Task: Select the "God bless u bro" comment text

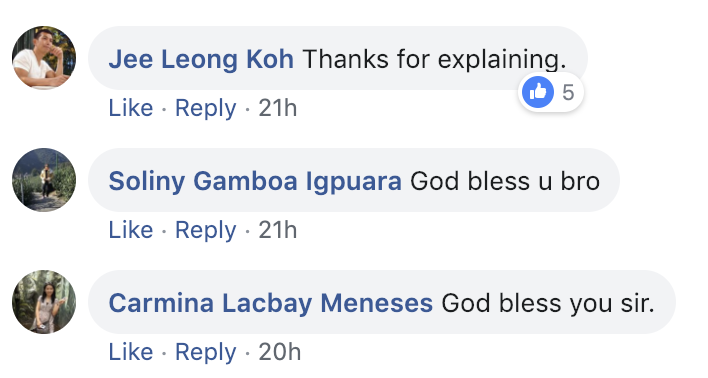Action: (505, 181)
